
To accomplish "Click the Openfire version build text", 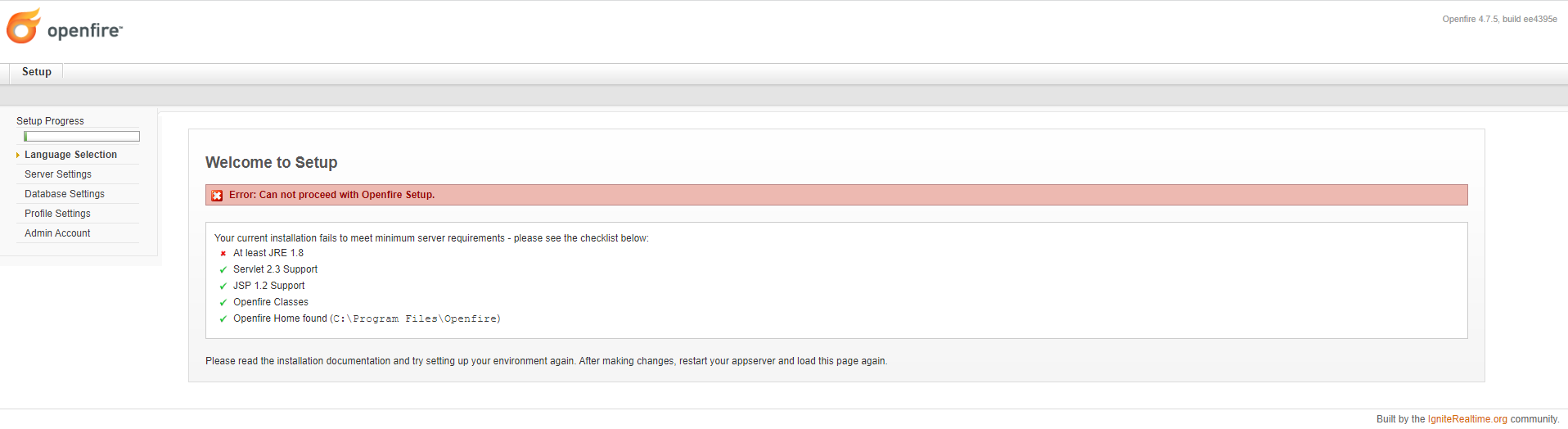I will pyautogui.click(x=1499, y=19).
